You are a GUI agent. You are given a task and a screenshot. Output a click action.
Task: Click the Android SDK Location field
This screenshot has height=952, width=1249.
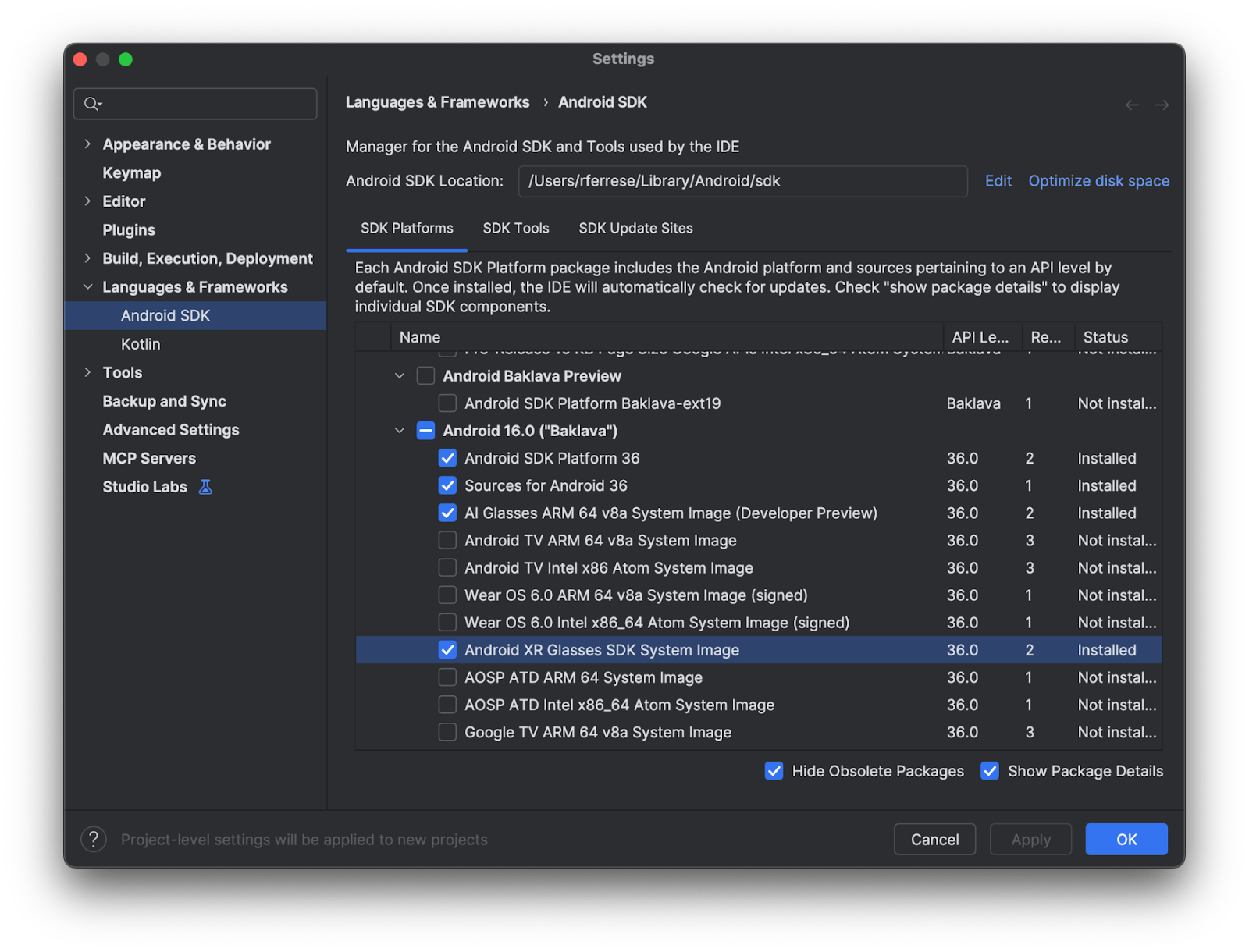click(x=742, y=181)
